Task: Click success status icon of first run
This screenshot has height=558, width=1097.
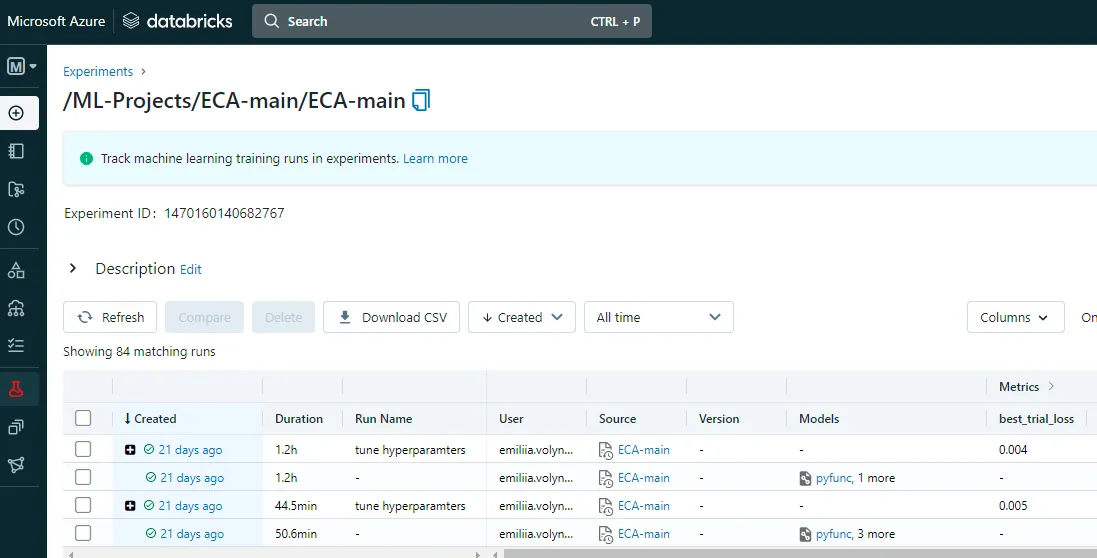Action: pos(148,450)
